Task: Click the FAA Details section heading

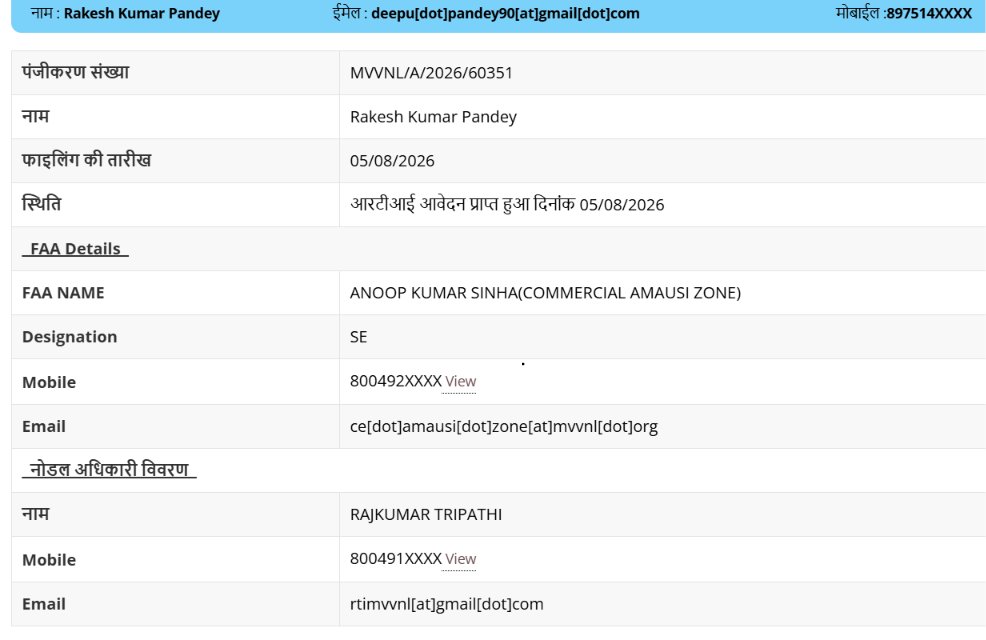Action: coord(75,249)
